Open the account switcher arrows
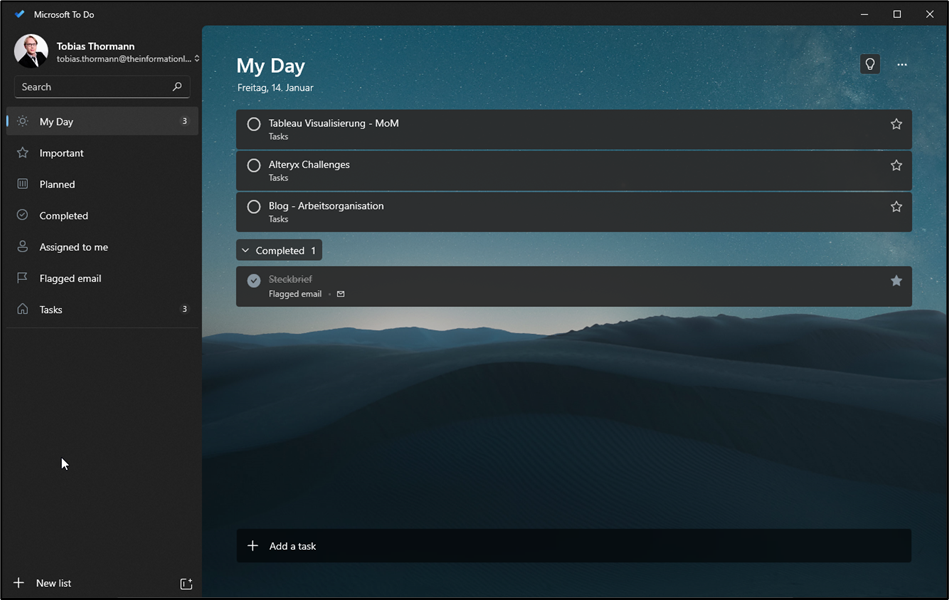The image size is (949, 600). [x=197, y=59]
